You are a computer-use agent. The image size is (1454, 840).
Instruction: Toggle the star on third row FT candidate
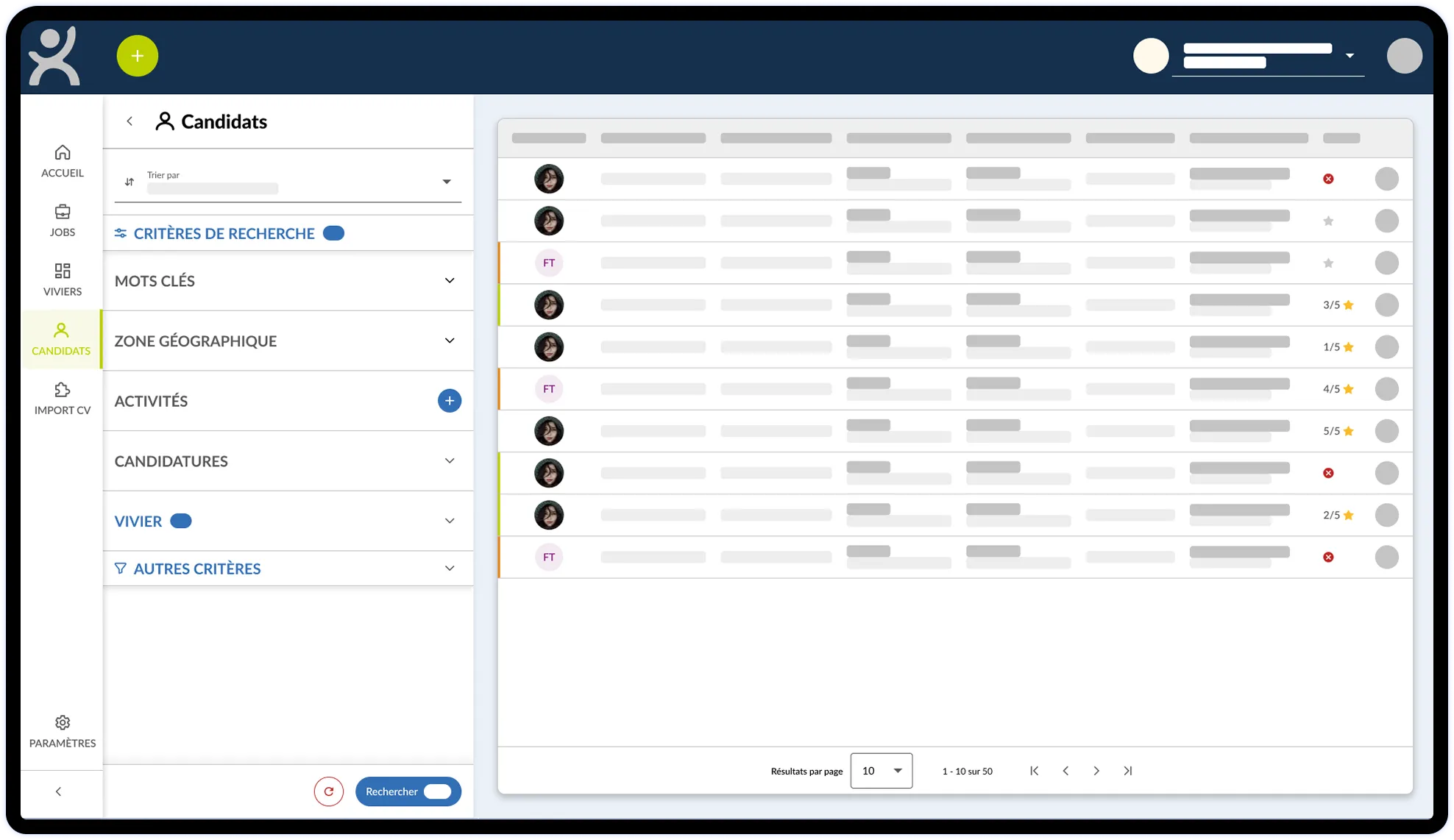(1328, 263)
